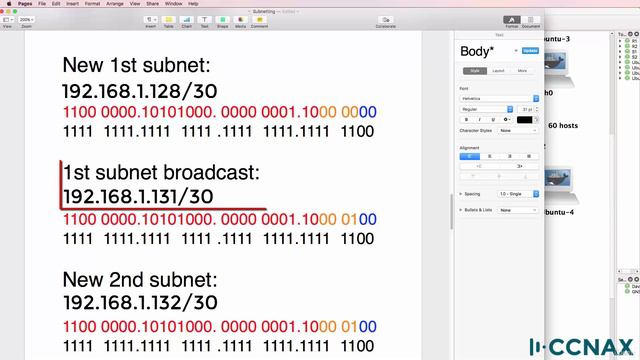Click the Collaborate toolbar button
The image size is (640, 360).
click(x=386, y=20)
